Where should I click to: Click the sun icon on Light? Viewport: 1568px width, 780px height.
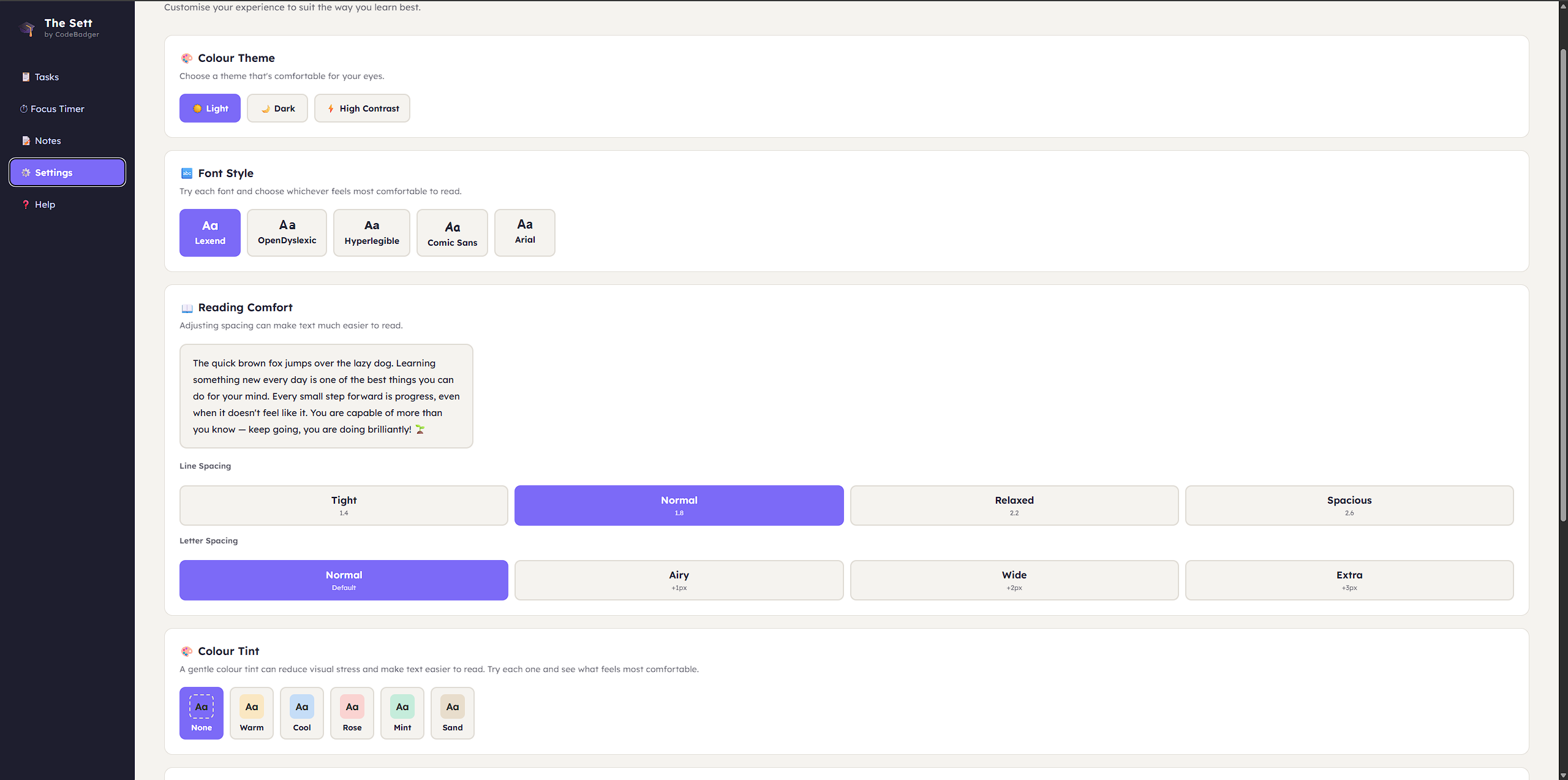[197, 108]
